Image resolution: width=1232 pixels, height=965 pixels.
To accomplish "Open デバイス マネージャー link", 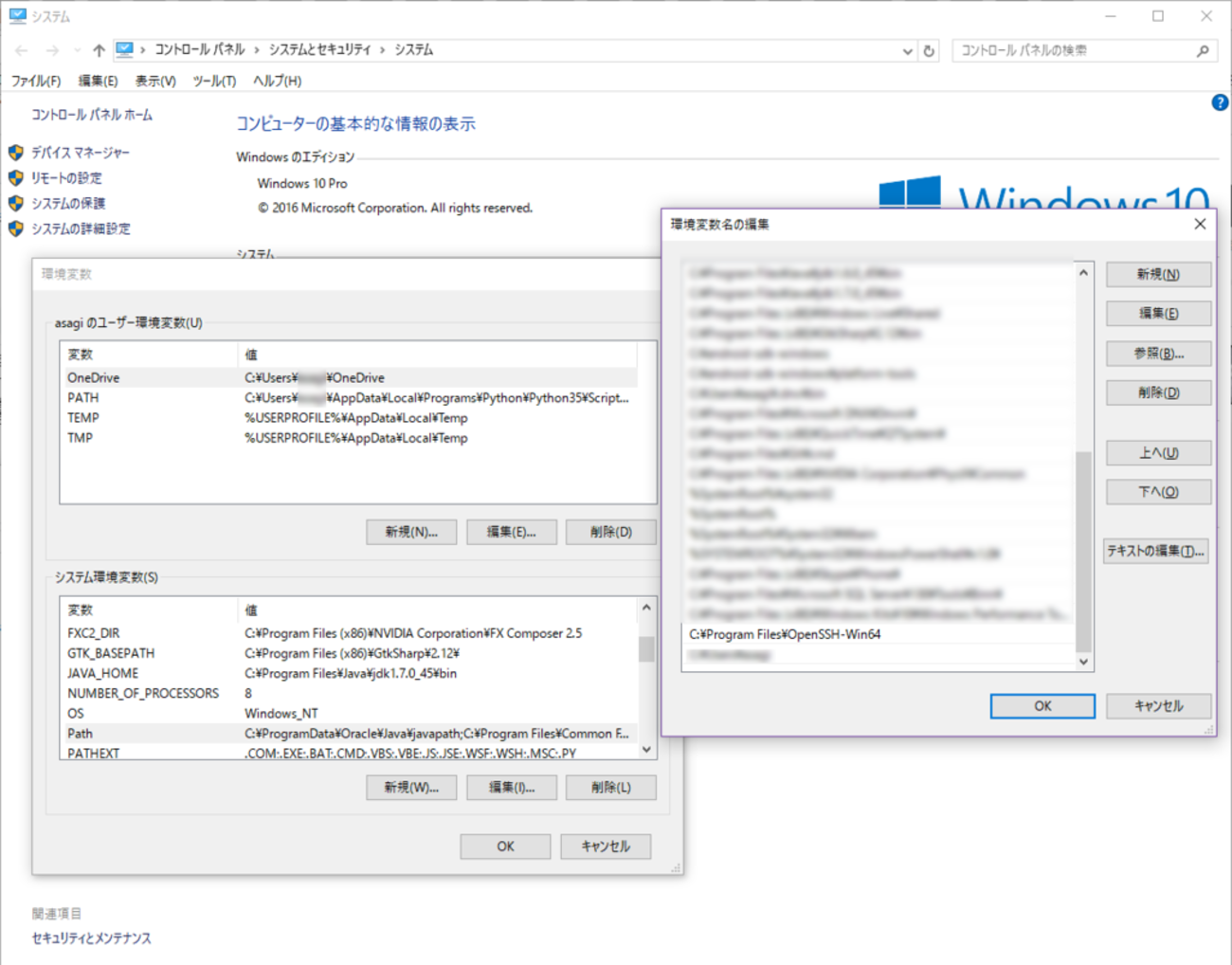I will click(x=81, y=153).
